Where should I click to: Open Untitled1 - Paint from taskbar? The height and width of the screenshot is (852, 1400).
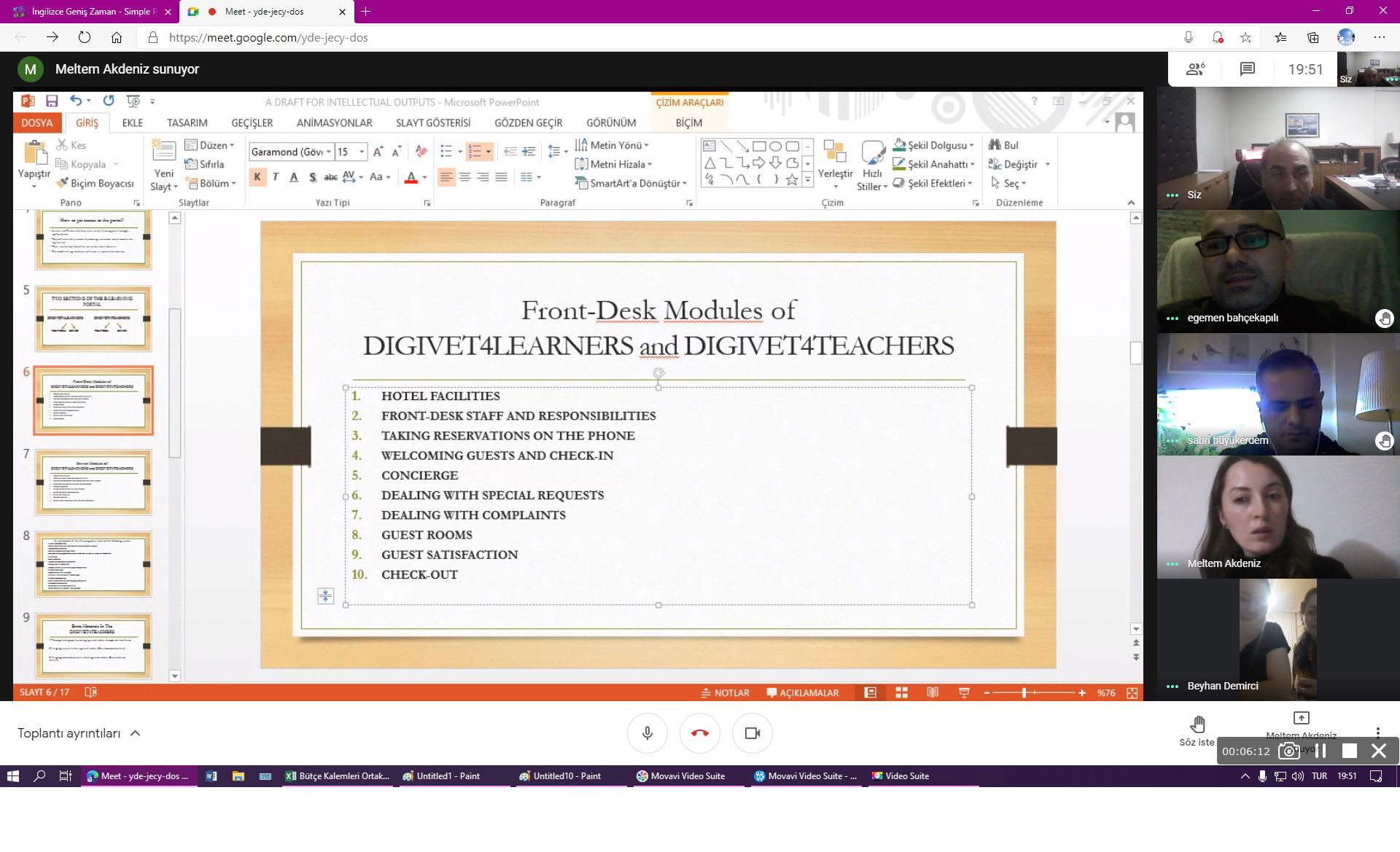coord(441,776)
